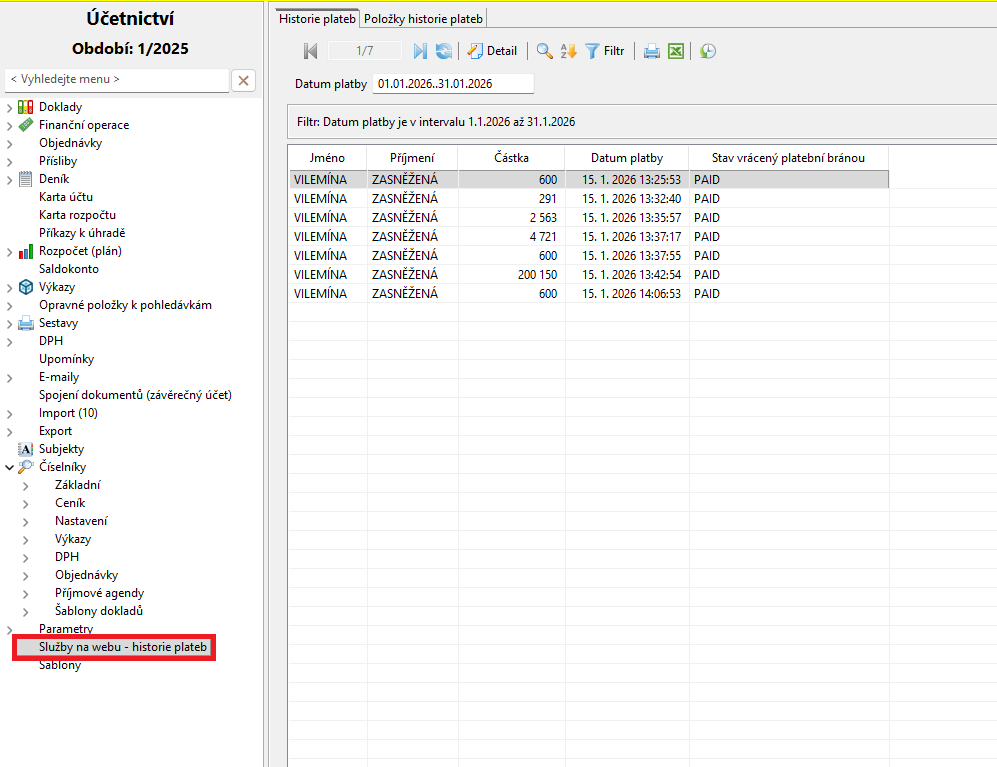Expand the Finanční operace node
The image size is (997, 767).
tap(10, 125)
